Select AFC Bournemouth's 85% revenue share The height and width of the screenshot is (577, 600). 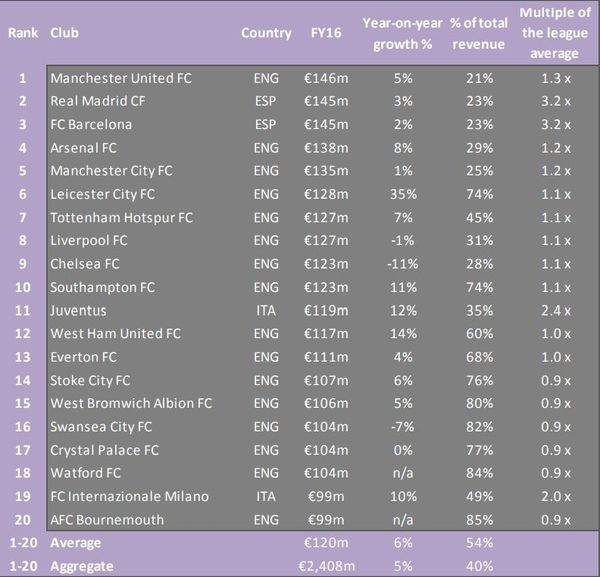[479, 520]
